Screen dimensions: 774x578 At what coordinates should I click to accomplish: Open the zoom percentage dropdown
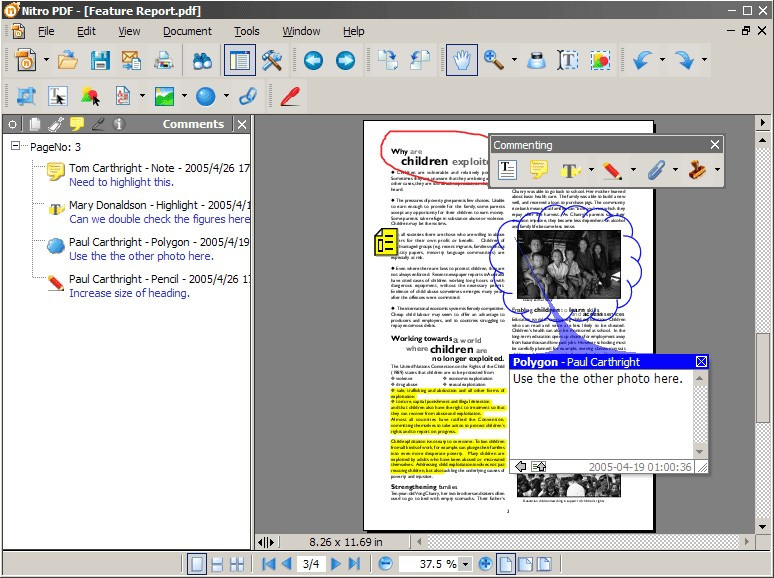coord(465,564)
